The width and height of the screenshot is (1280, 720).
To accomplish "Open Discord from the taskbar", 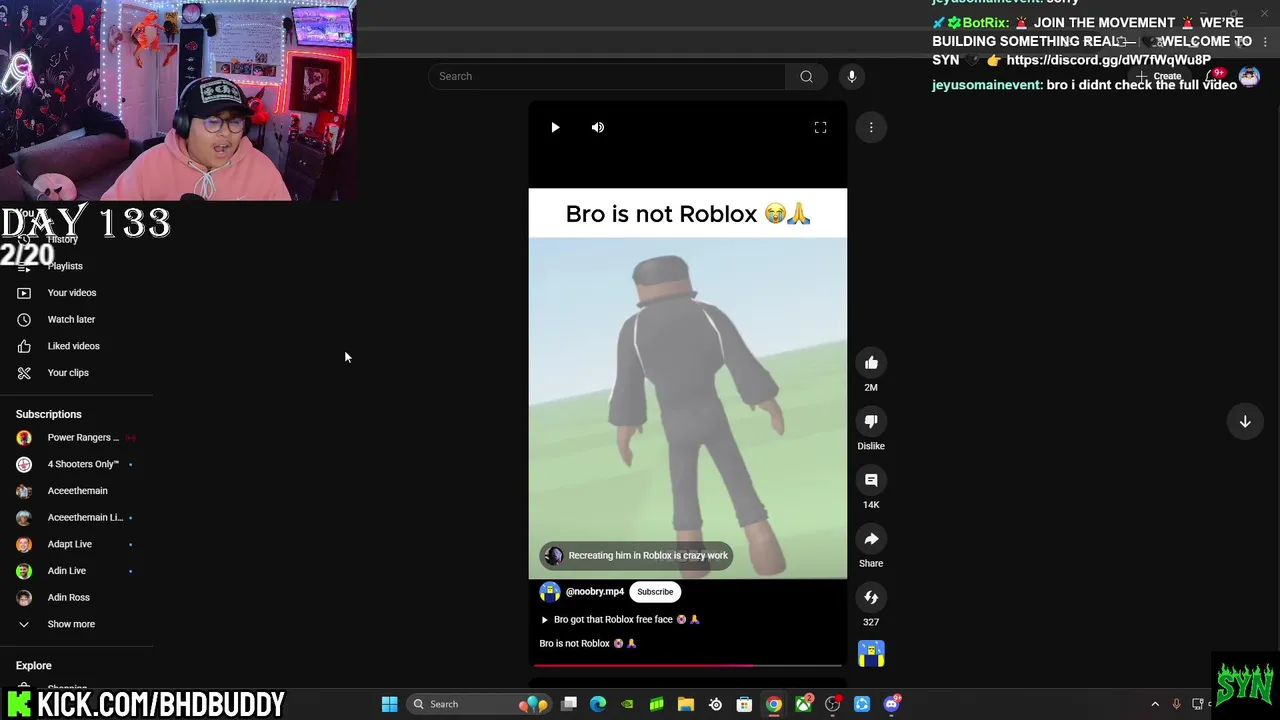I will [x=891, y=704].
